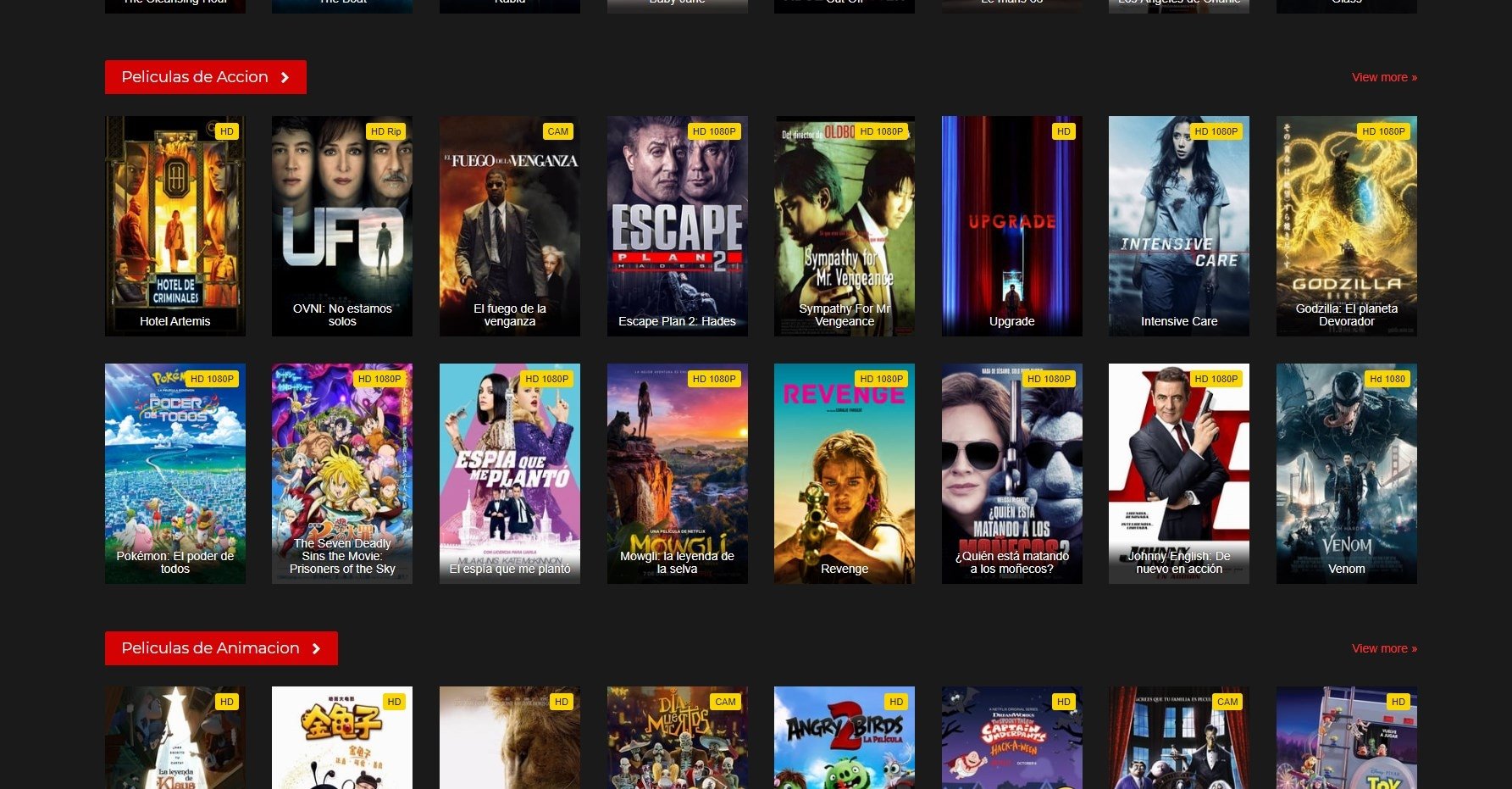1512x789 pixels.
Task: Click HD 1080P badge on Intensive Care
Action: coord(1216,131)
